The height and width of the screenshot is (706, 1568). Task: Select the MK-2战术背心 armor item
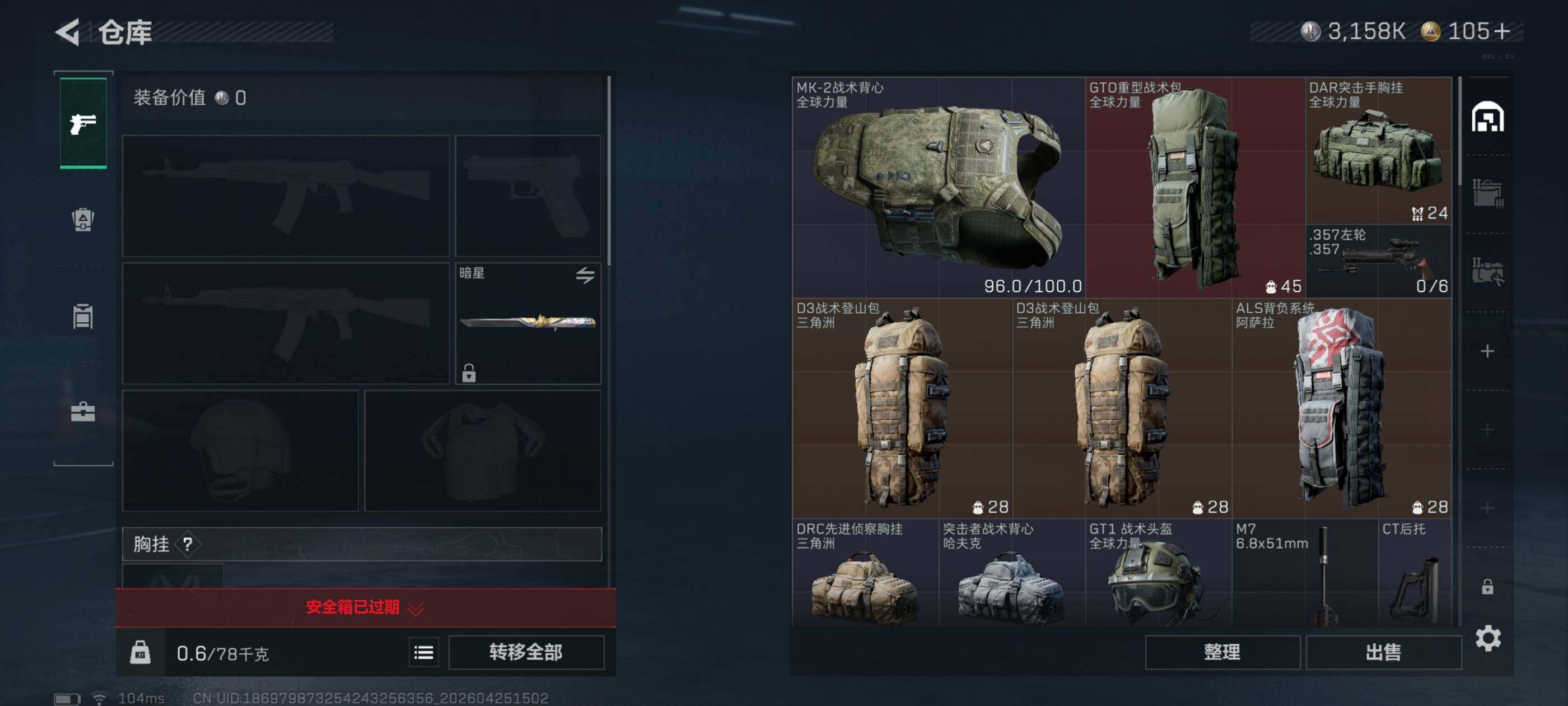click(938, 187)
